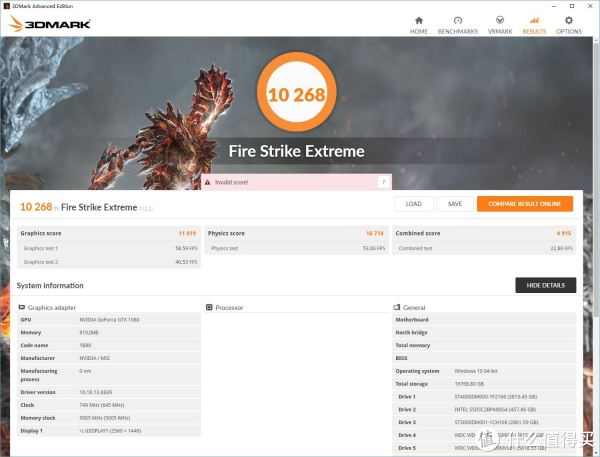Image resolution: width=600 pixels, height=457 pixels.
Task: Go to the Home section
Action: click(419, 25)
